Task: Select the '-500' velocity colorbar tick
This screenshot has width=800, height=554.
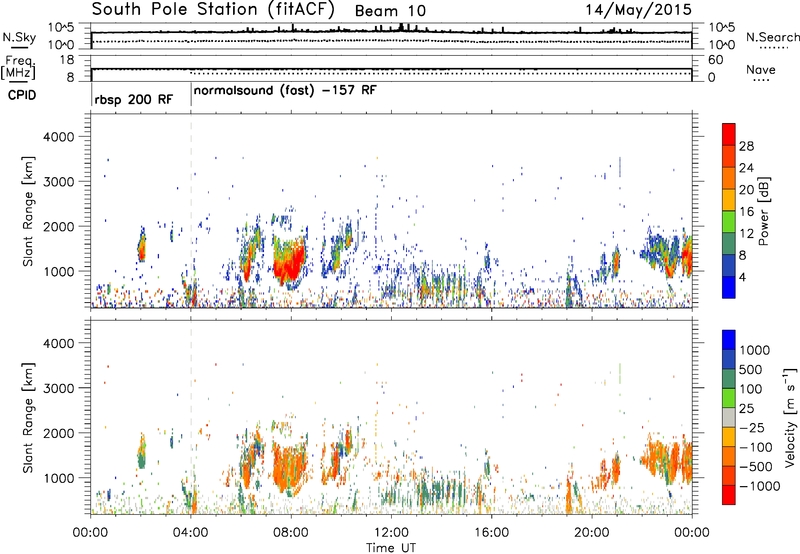Action: pos(756,467)
